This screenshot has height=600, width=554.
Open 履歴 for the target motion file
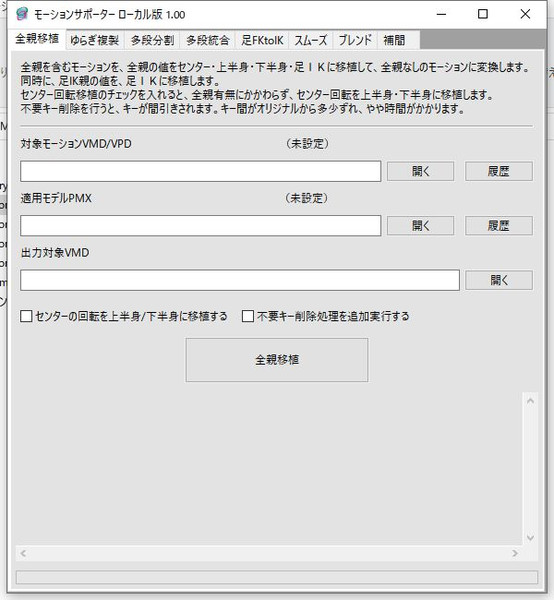pyautogui.click(x=499, y=171)
